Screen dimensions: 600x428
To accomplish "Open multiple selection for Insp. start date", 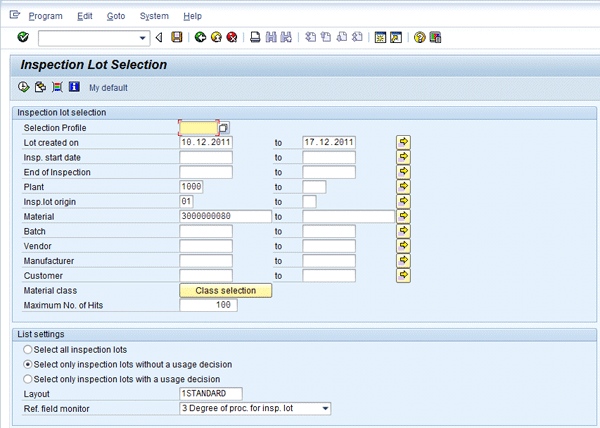I will [x=403, y=157].
